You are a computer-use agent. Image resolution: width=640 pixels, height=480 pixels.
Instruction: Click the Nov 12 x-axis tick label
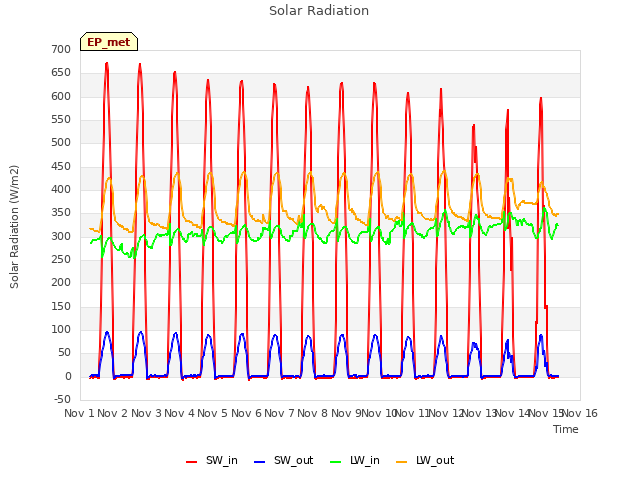click(446, 413)
